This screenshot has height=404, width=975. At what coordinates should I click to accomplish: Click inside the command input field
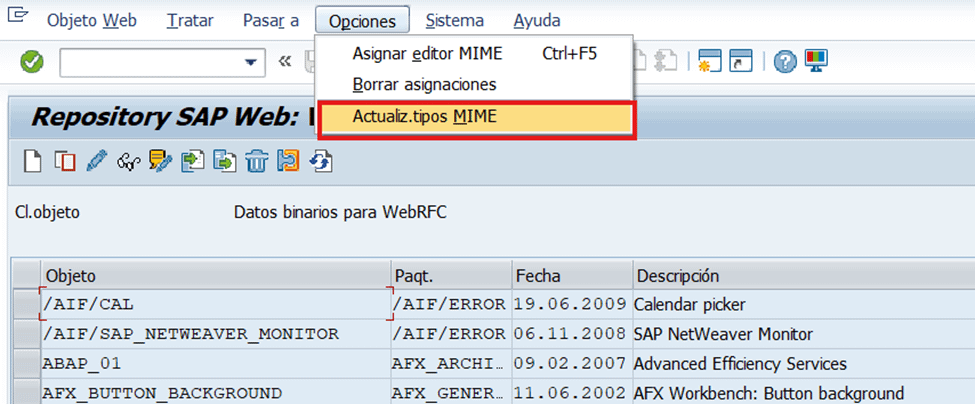pos(150,62)
